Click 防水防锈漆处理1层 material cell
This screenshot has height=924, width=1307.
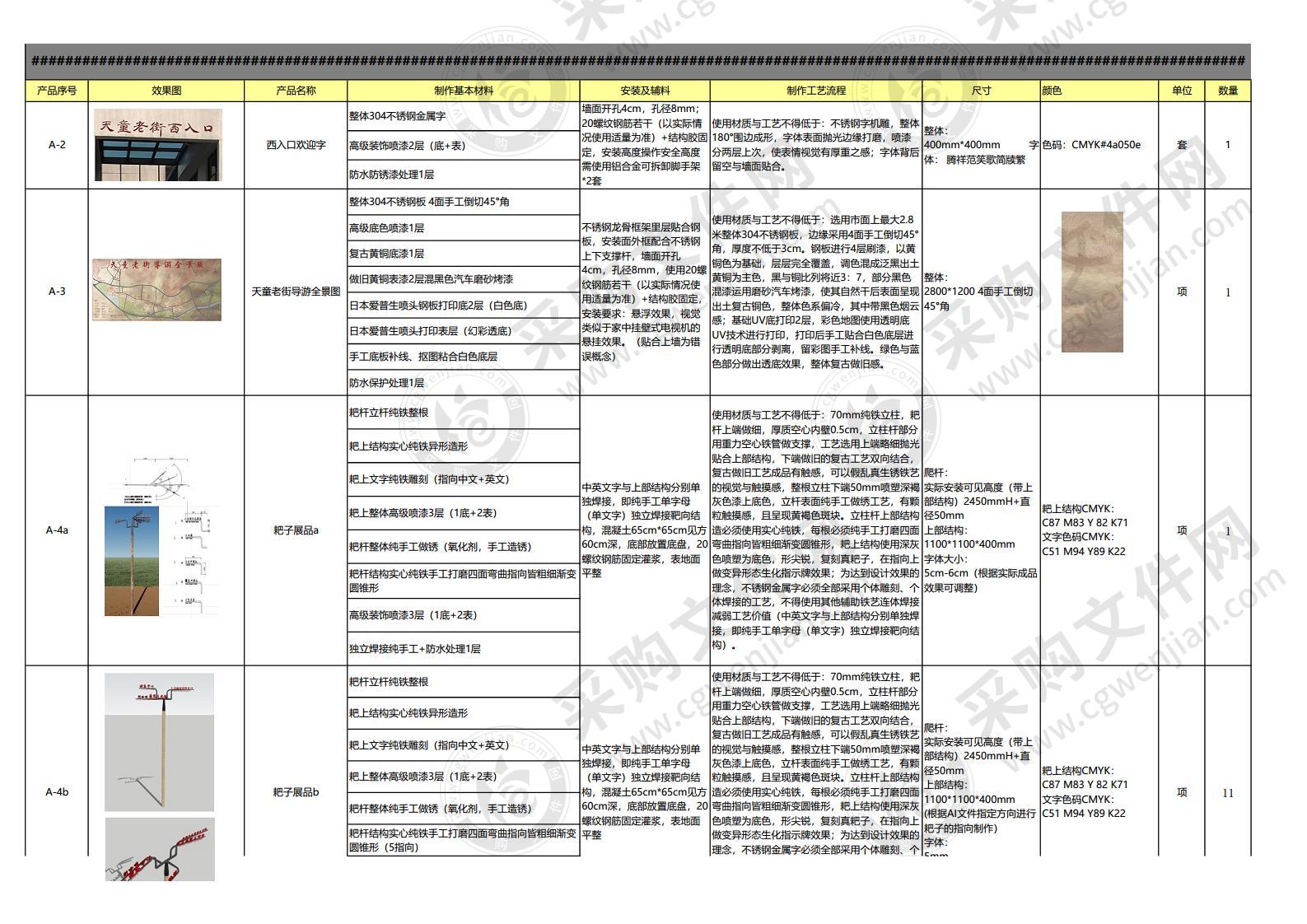[x=464, y=175]
